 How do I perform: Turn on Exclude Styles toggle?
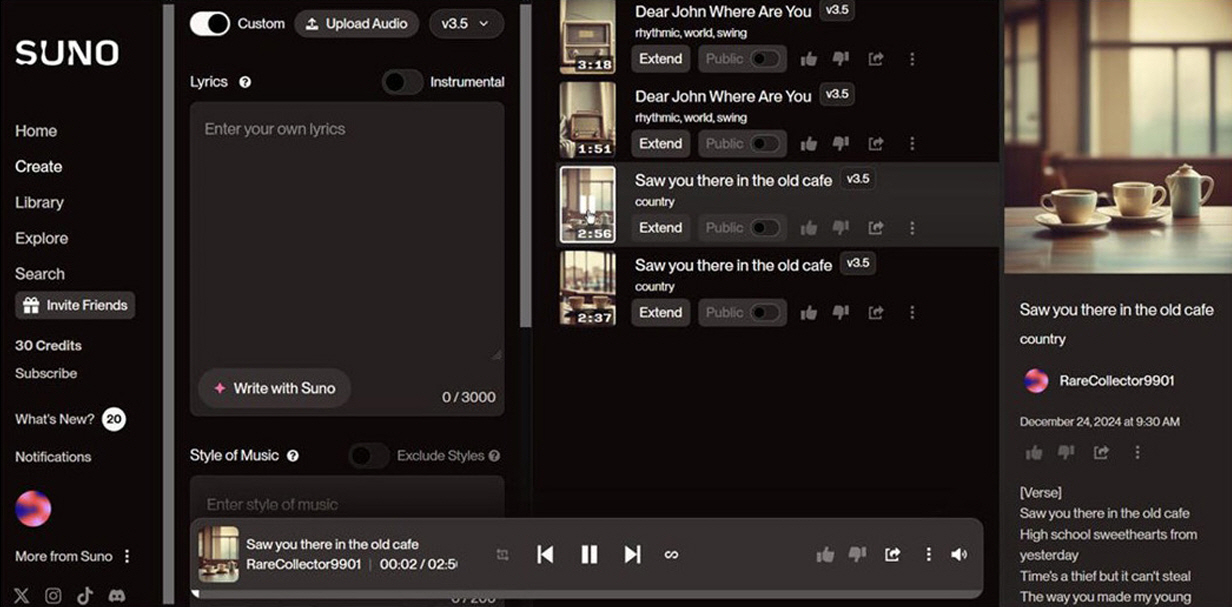click(369, 456)
